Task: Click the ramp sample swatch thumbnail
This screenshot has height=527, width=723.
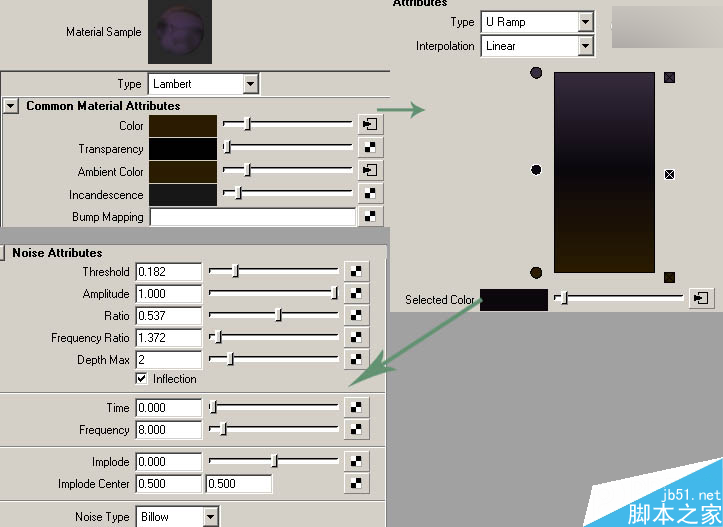Action: point(667,27)
